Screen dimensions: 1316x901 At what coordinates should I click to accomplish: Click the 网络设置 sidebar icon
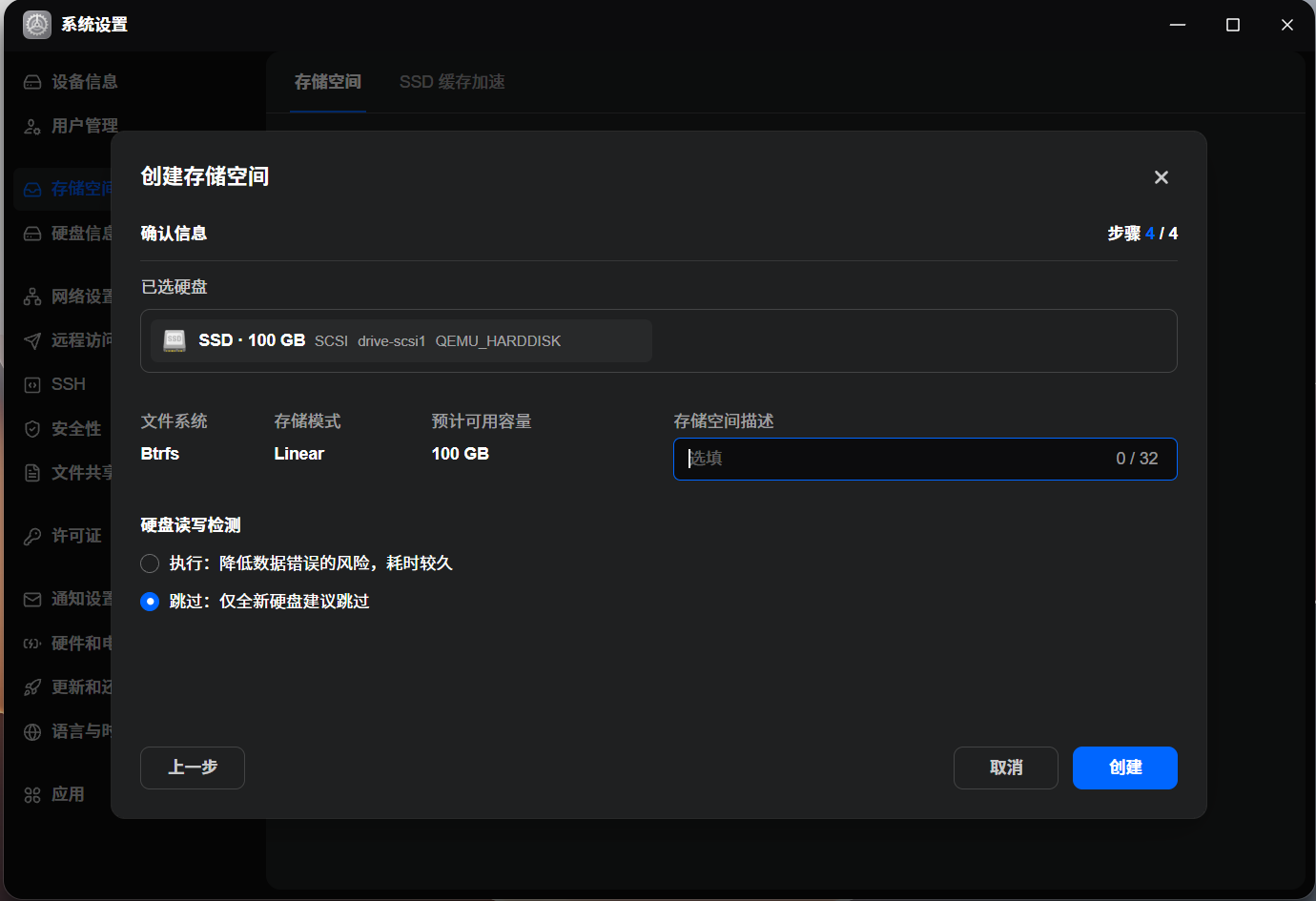tap(32, 297)
